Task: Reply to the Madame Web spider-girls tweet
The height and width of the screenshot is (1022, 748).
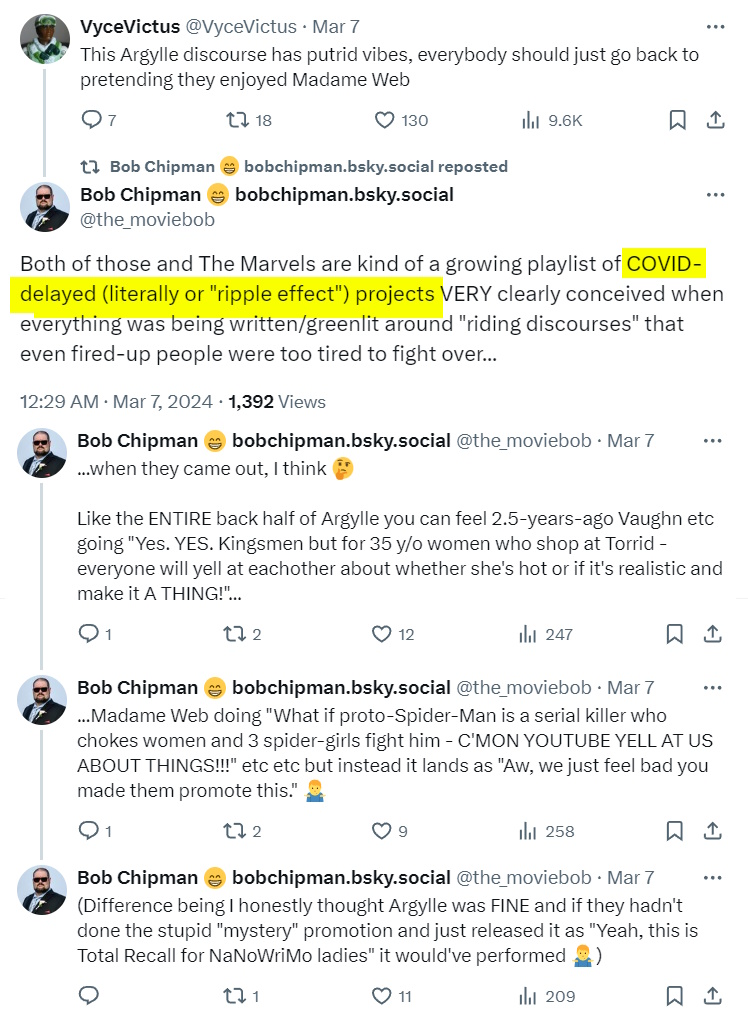Action: (89, 830)
